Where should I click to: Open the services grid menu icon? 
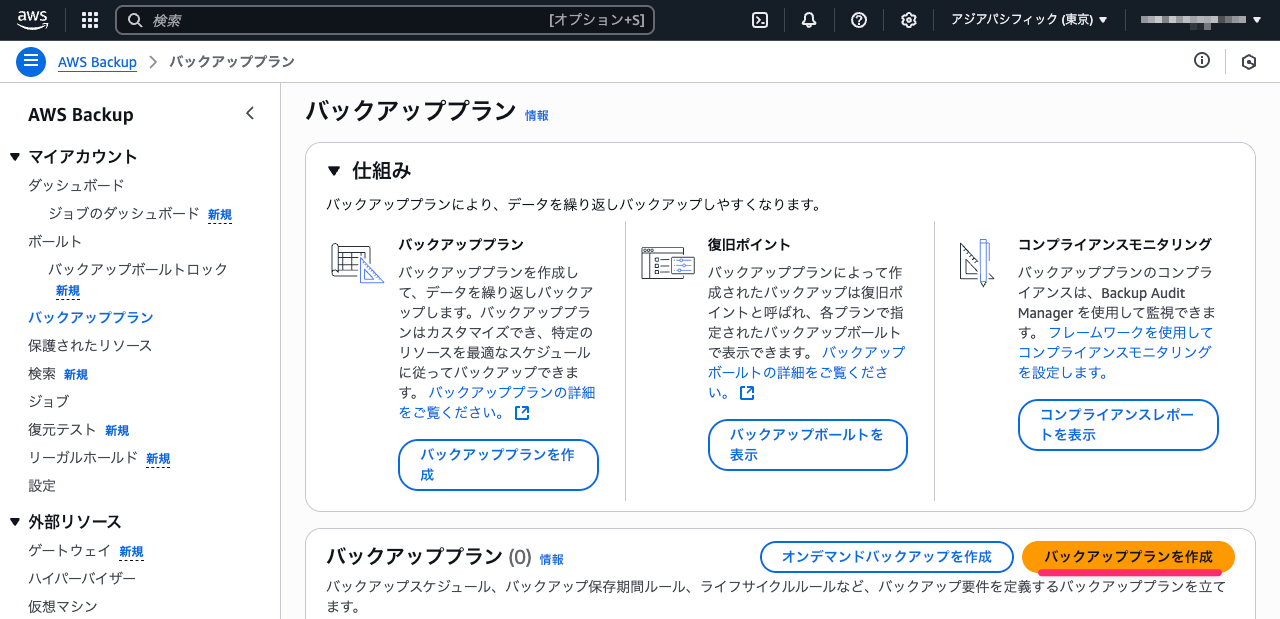[x=90, y=20]
